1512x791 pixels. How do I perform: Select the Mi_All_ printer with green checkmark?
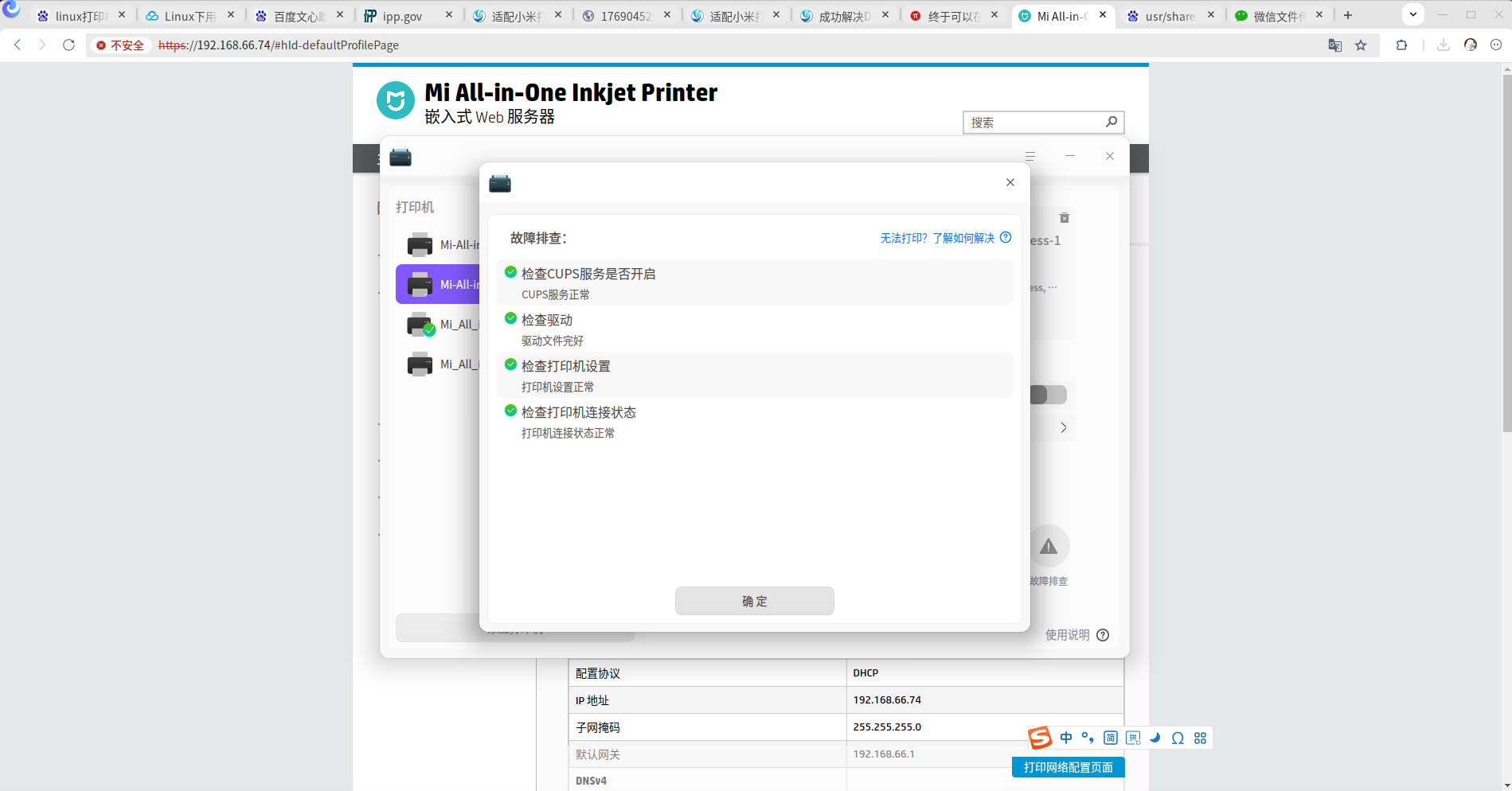pyautogui.click(x=438, y=324)
